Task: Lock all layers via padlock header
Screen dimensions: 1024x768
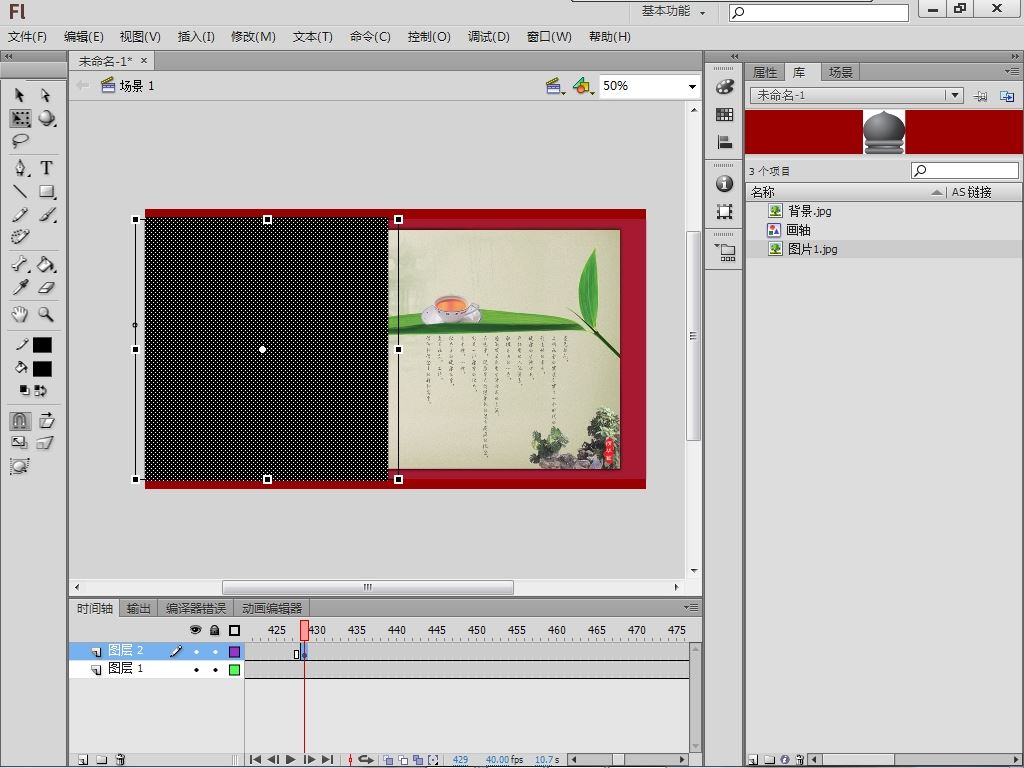Action: pos(215,630)
